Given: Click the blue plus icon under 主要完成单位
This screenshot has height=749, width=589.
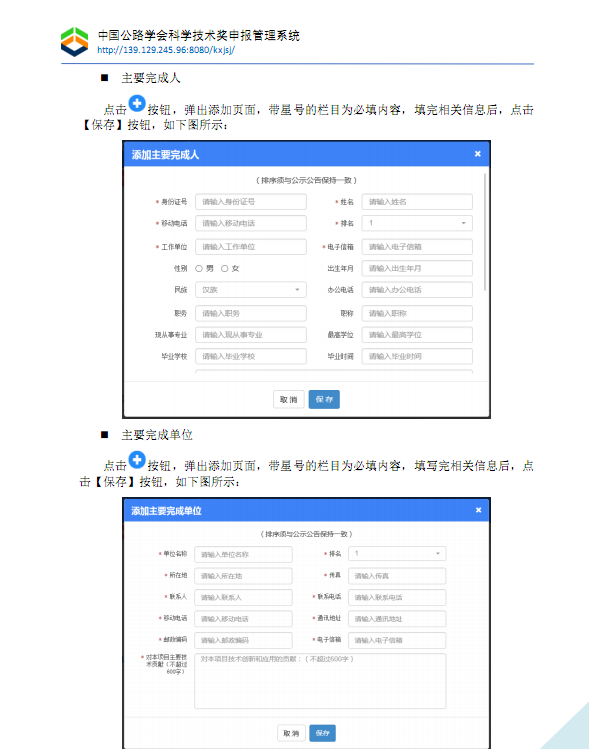Looking at the screenshot, I should point(137,460).
